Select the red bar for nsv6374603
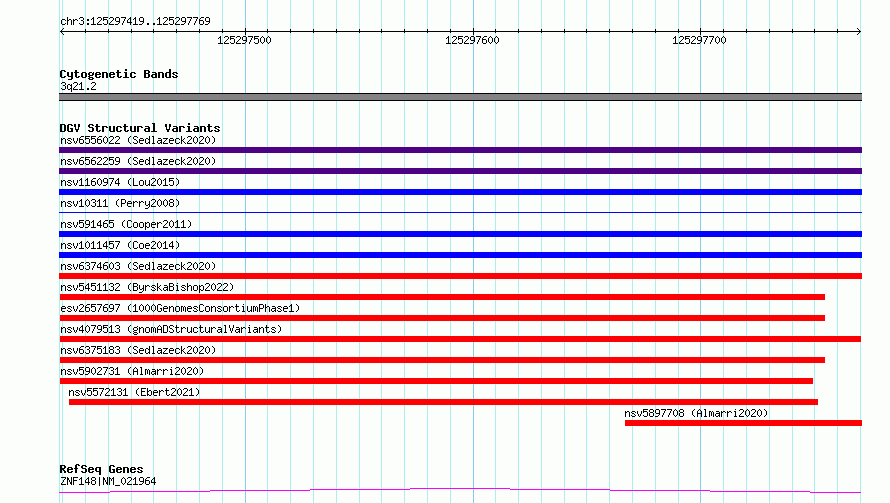 [460, 276]
